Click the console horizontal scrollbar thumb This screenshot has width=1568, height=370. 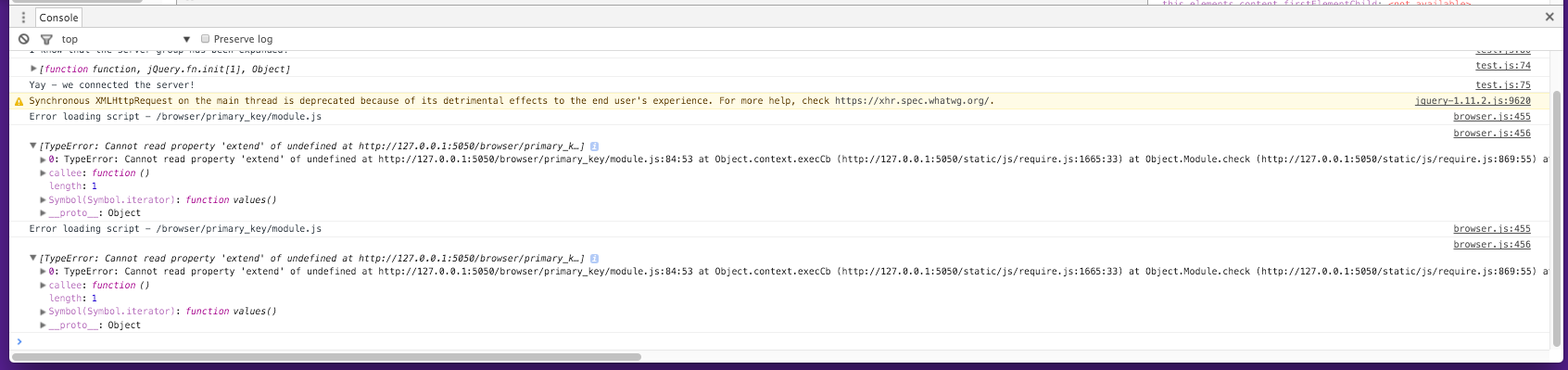pyautogui.click(x=326, y=356)
